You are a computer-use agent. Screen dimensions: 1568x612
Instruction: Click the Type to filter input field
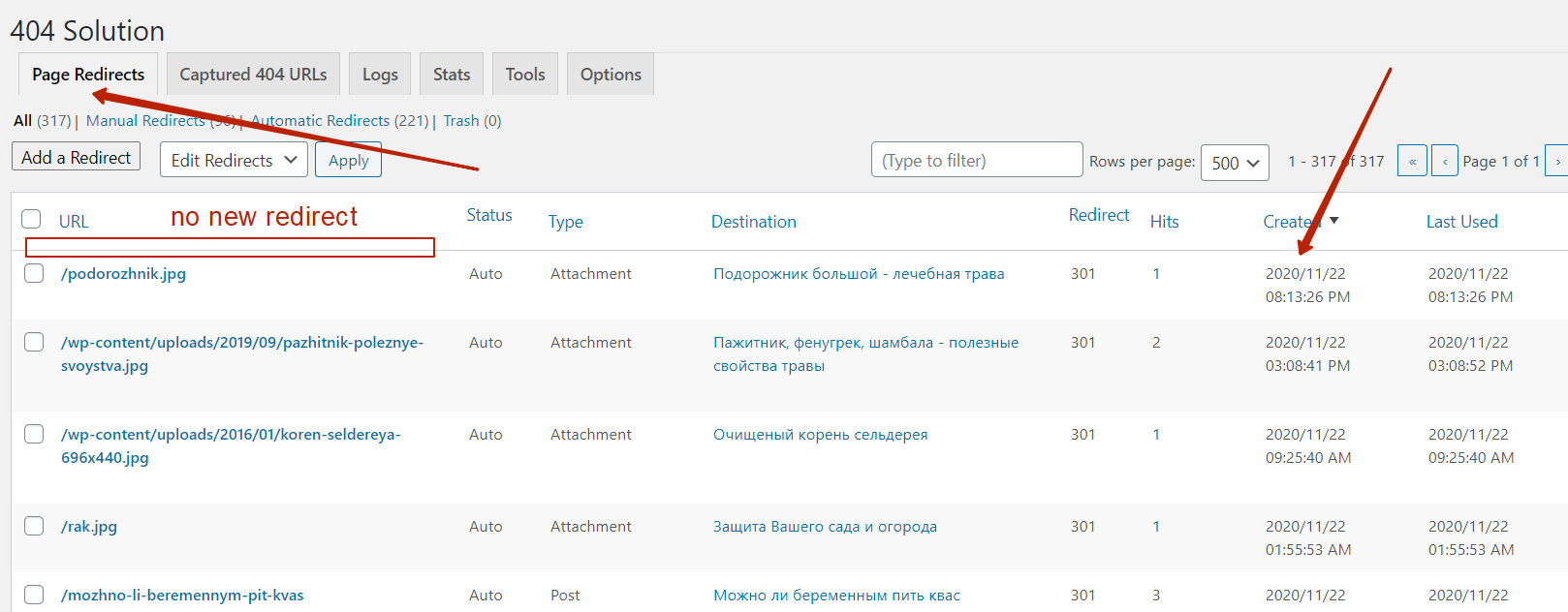point(976,161)
